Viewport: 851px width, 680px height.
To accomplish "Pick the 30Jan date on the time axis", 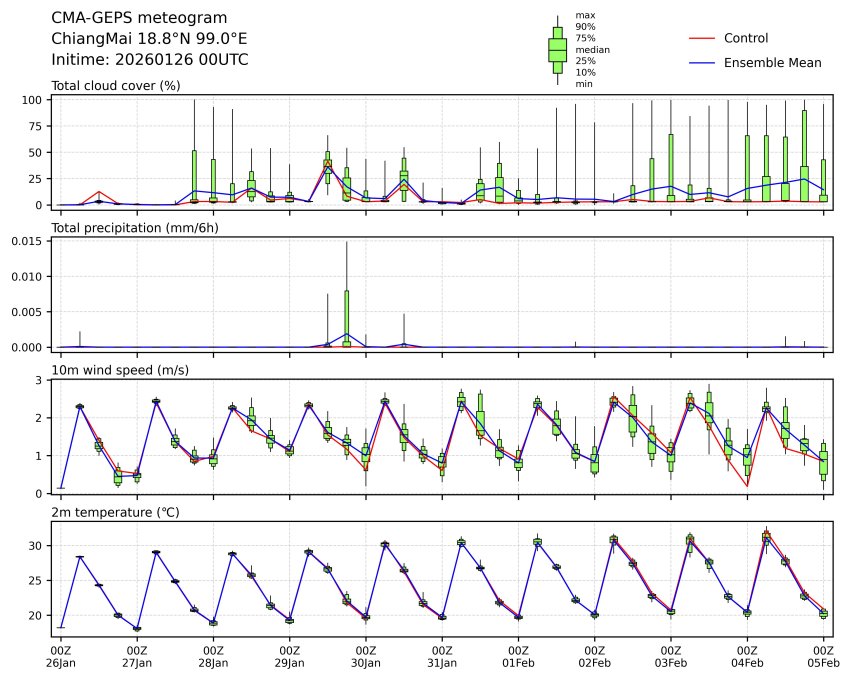I will [x=366, y=662].
